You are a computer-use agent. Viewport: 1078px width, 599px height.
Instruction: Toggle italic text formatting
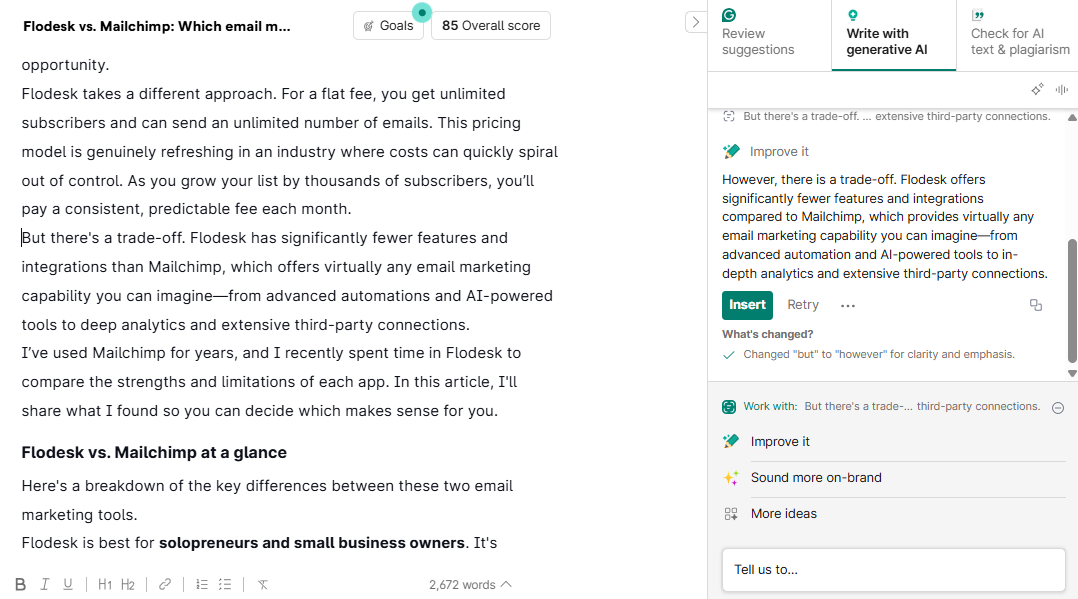tap(44, 585)
